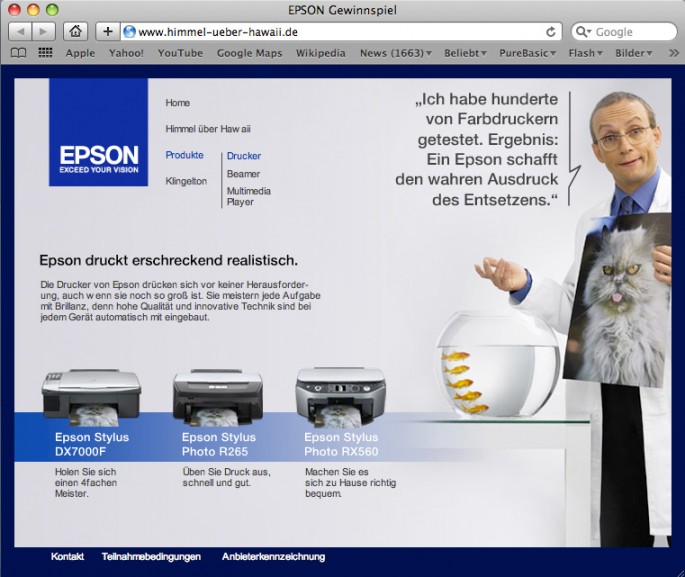Click the cat photo held by the man
This screenshot has height=577, width=685.
pos(618,301)
